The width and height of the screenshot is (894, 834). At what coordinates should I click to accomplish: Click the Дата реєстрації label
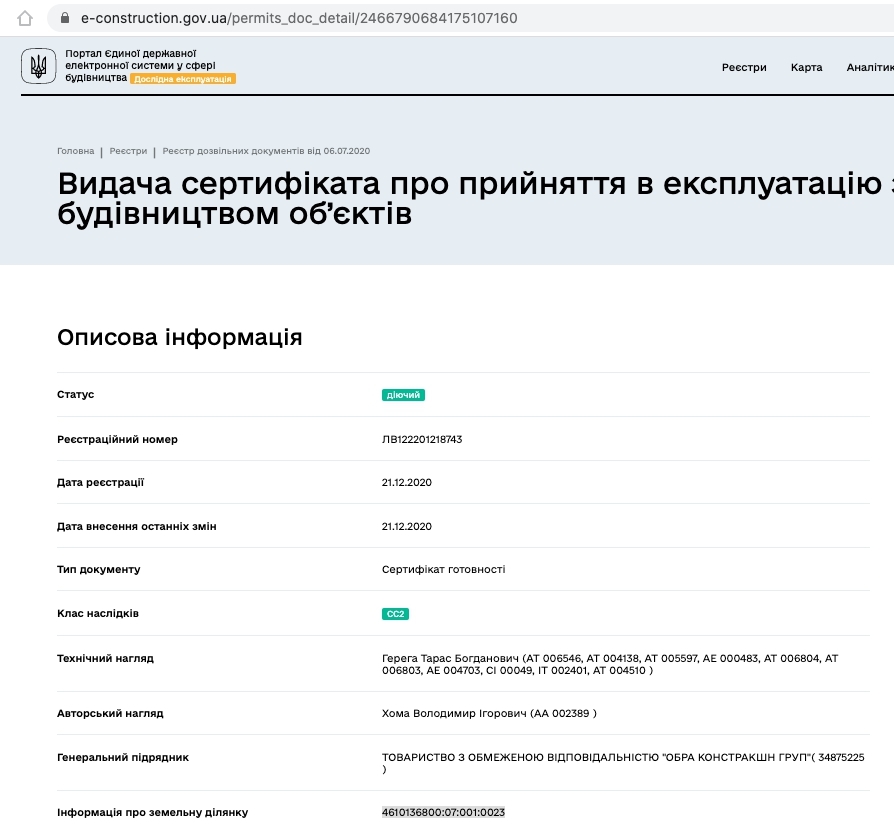coord(100,482)
